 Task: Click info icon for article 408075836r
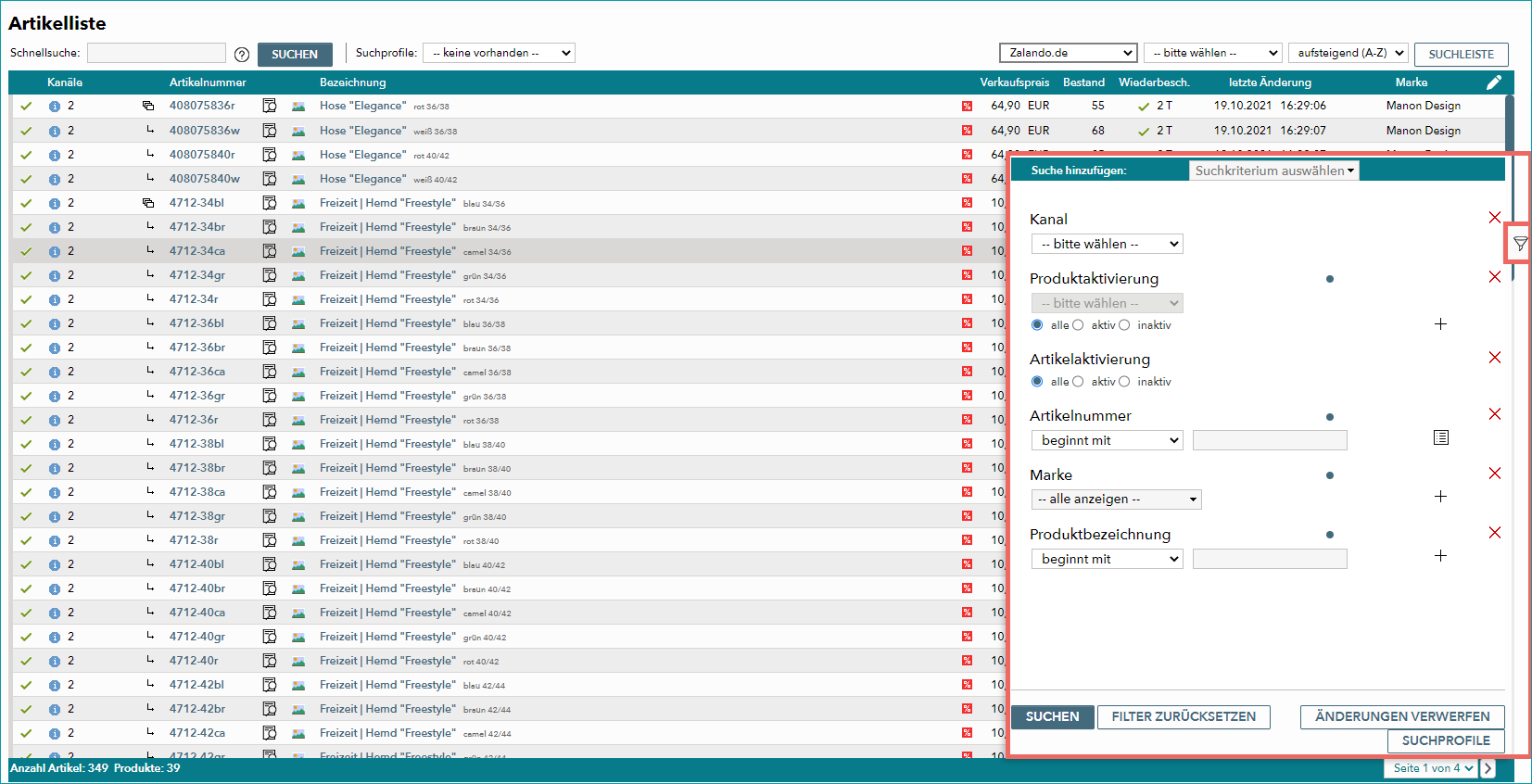[55, 107]
